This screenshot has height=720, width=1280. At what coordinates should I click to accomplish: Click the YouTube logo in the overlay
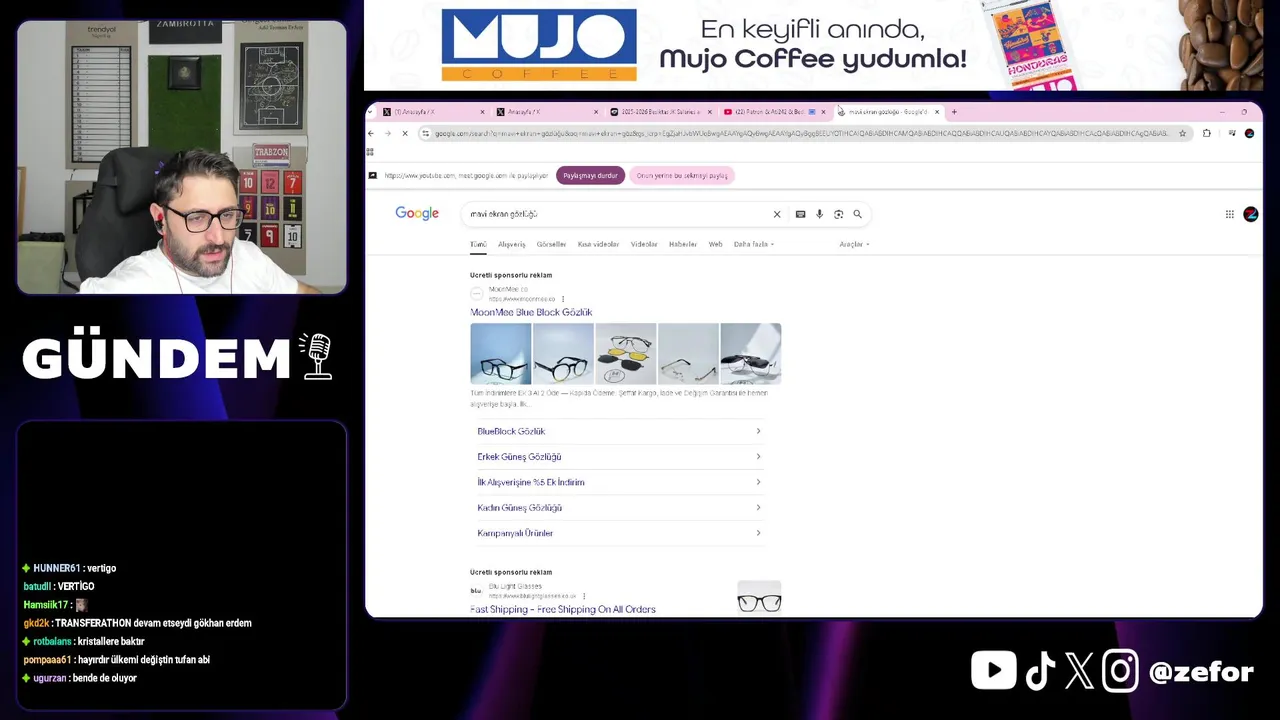(993, 671)
